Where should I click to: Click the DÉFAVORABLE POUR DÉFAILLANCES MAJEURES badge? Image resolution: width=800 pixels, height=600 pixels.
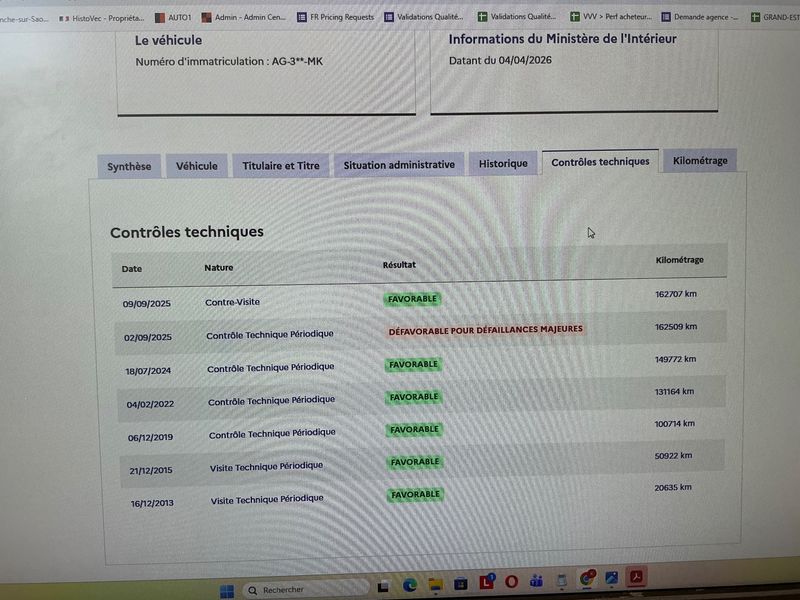point(485,330)
